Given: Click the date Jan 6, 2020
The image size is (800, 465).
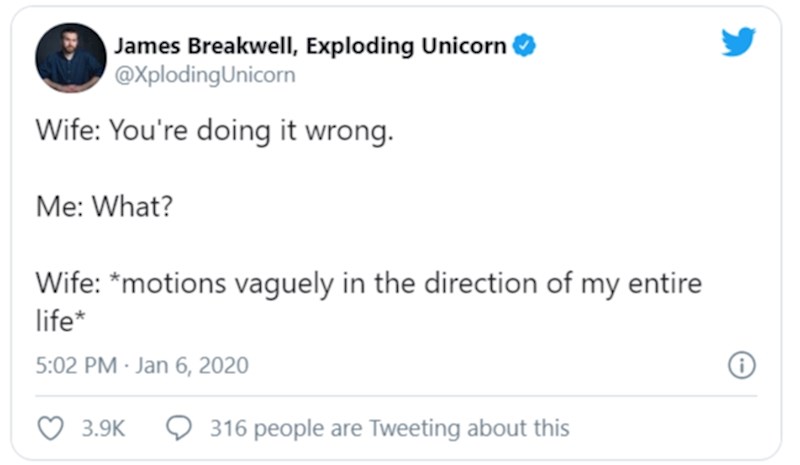Looking at the screenshot, I should (192, 366).
